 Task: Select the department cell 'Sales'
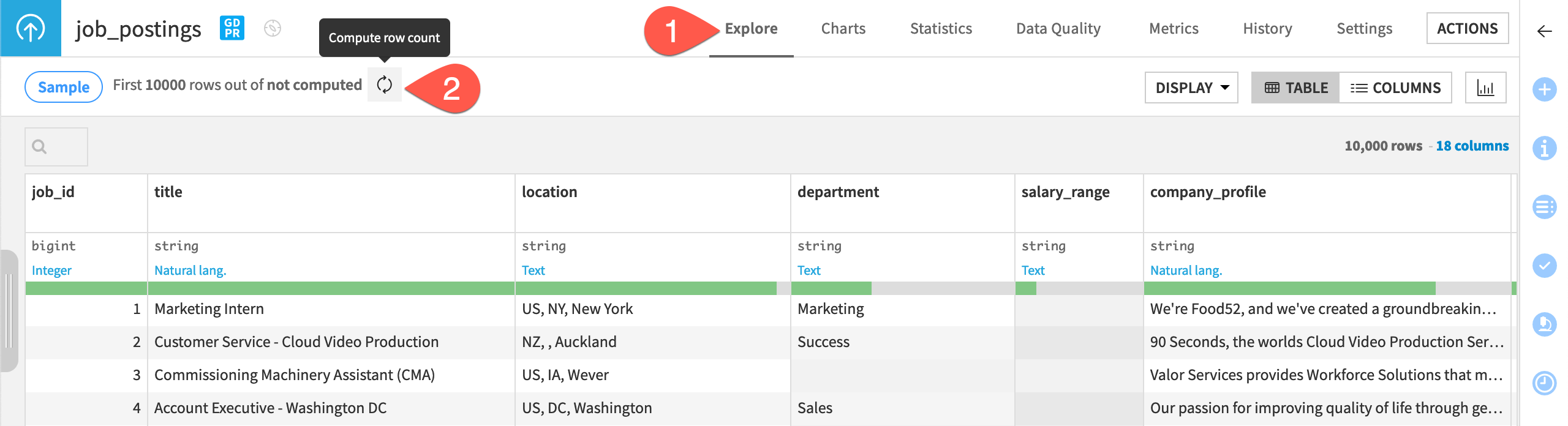(x=903, y=408)
